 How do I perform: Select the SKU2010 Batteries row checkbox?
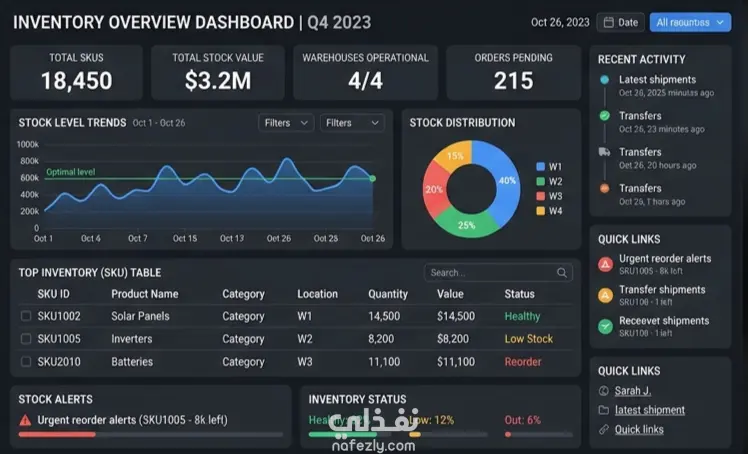pos(26,361)
